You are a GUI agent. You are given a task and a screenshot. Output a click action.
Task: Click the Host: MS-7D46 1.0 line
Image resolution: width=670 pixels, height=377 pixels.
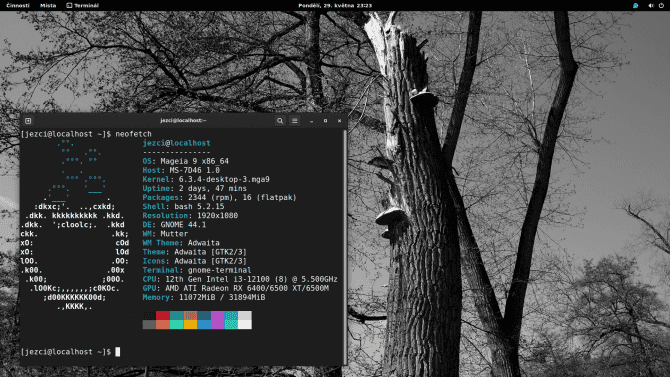click(x=181, y=170)
